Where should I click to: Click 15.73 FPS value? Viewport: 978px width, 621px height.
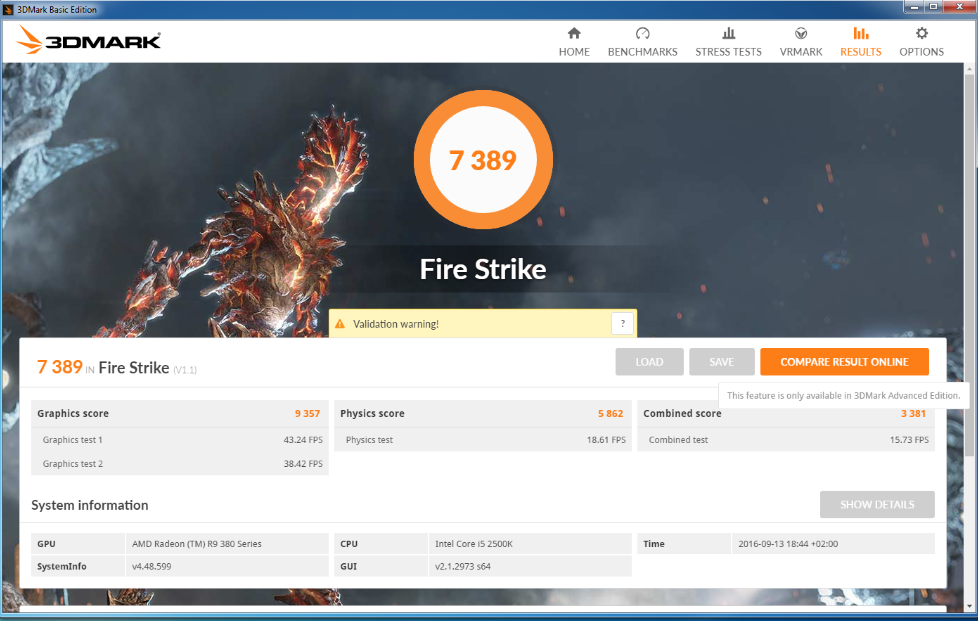click(909, 440)
